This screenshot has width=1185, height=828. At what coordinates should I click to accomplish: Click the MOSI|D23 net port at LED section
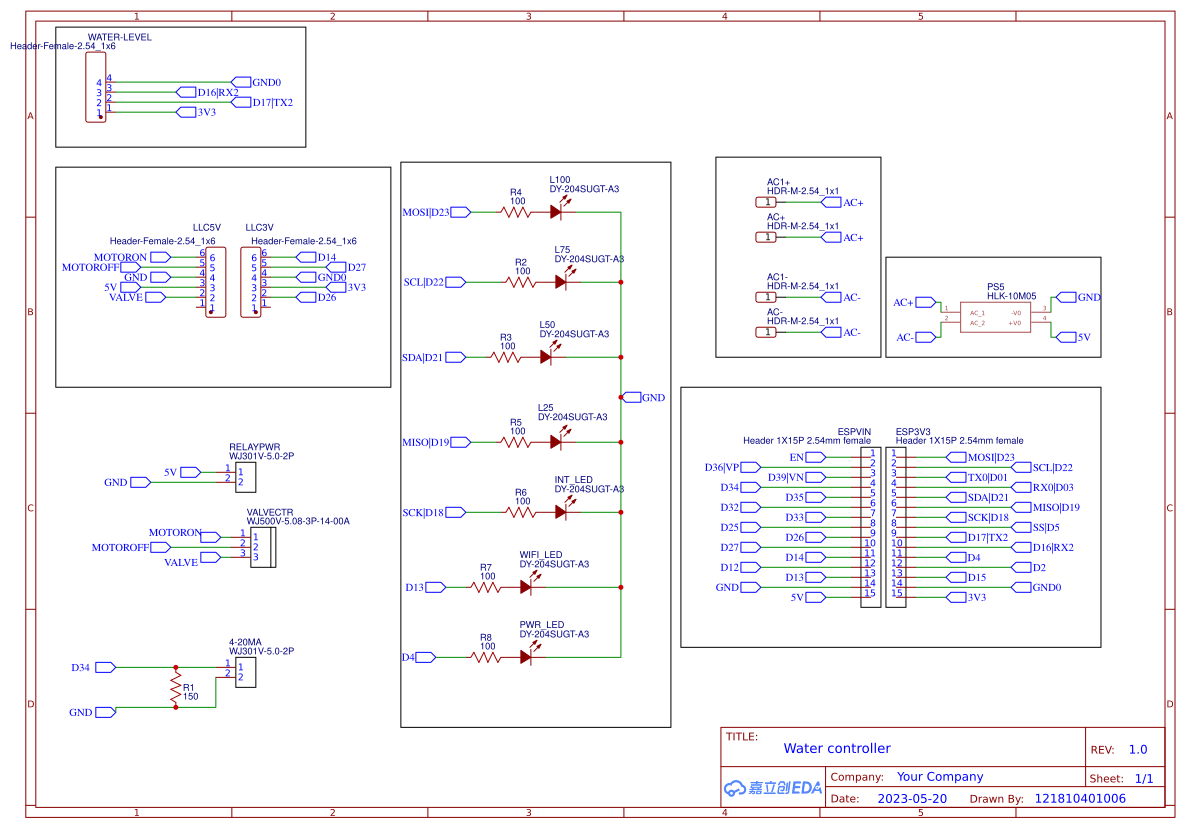tap(436, 212)
